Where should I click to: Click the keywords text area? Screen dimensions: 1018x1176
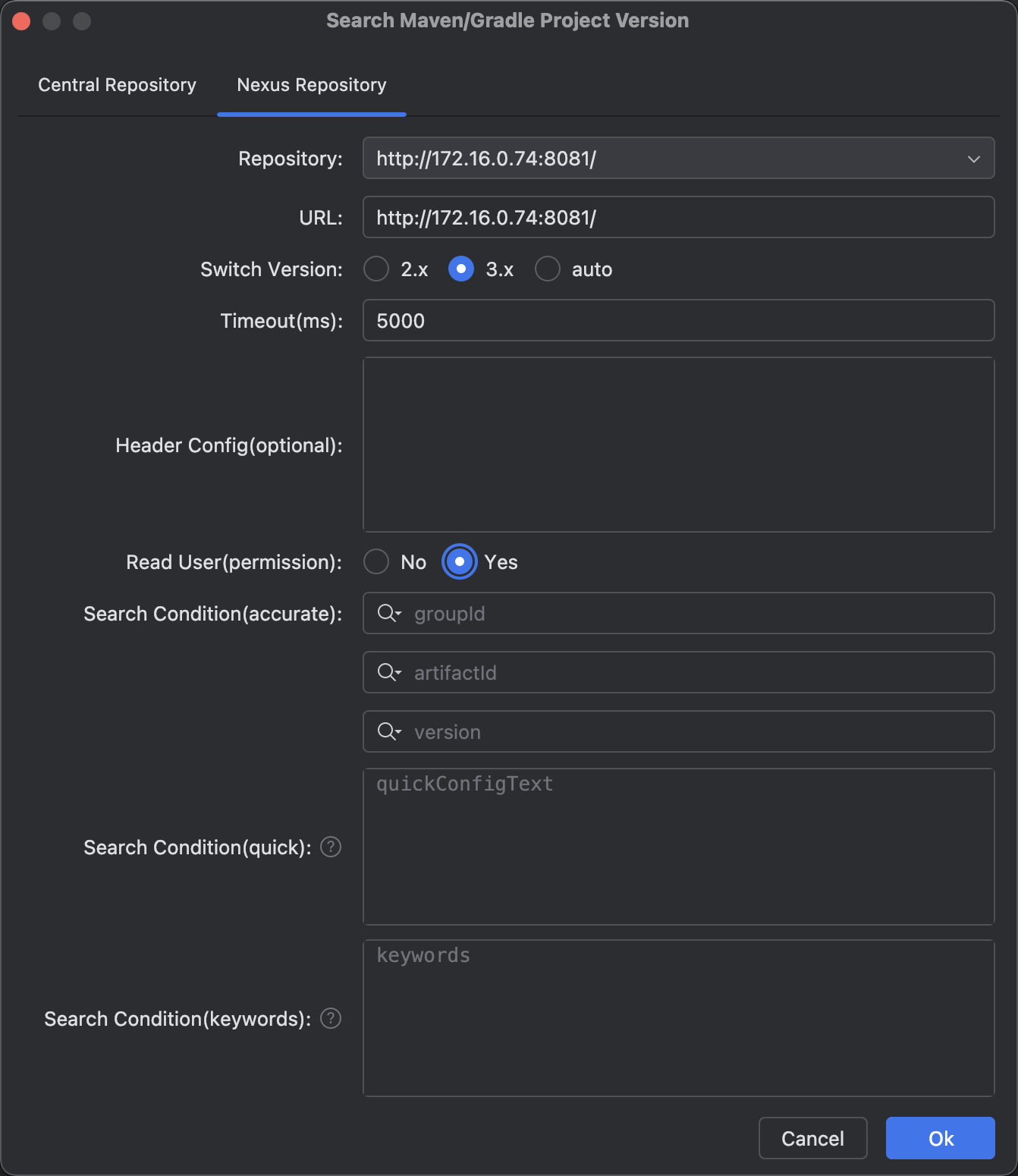tap(678, 1018)
